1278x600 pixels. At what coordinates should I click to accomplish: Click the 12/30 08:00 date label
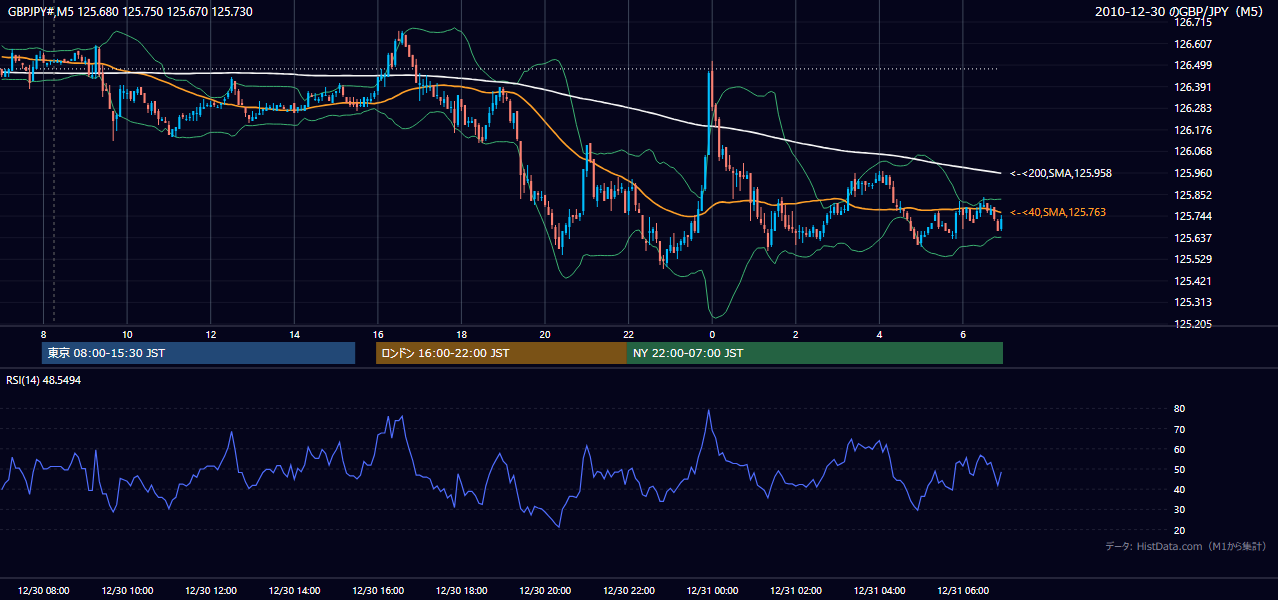click(43, 591)
